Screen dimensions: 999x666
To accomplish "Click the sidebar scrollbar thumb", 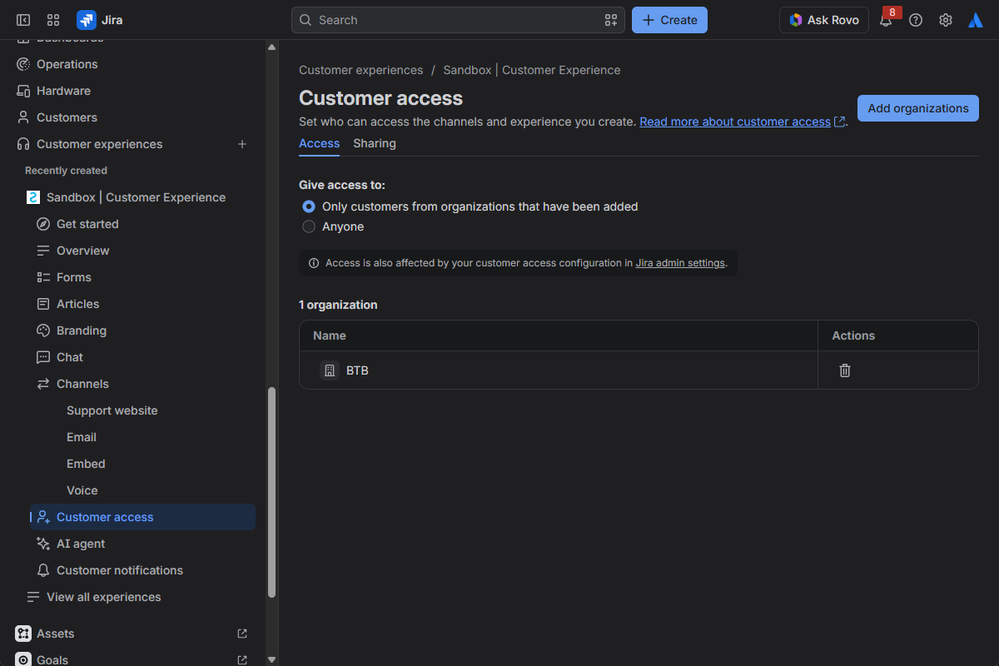I will [272, 492].
